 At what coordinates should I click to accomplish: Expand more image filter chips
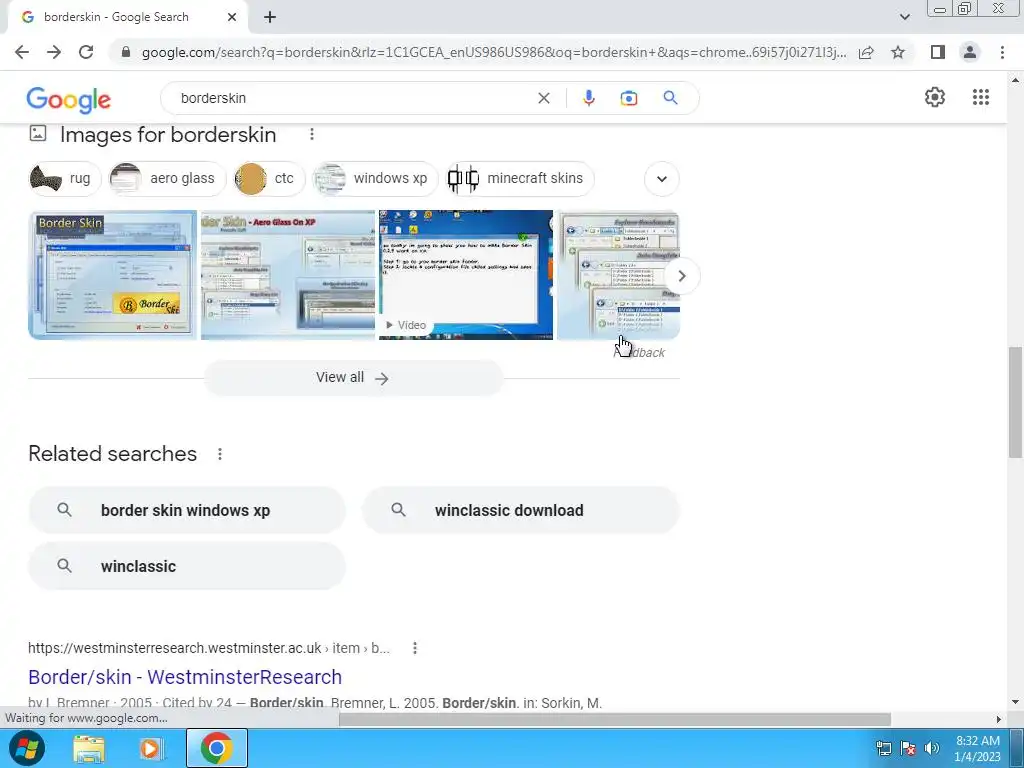pos(662,179)
